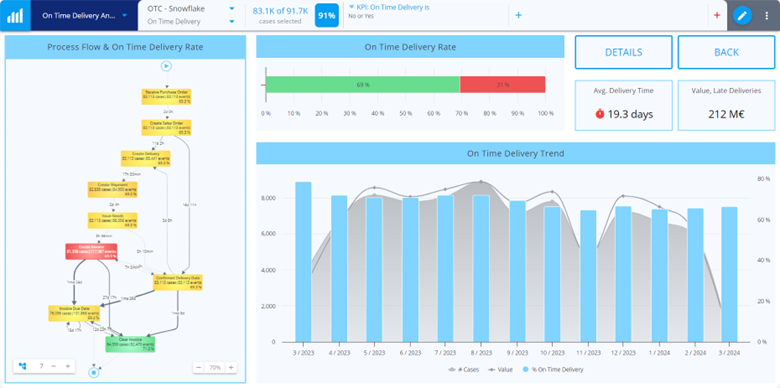Click the red plus icon
This screenshot has width=780, height=388.
point(717,15)
